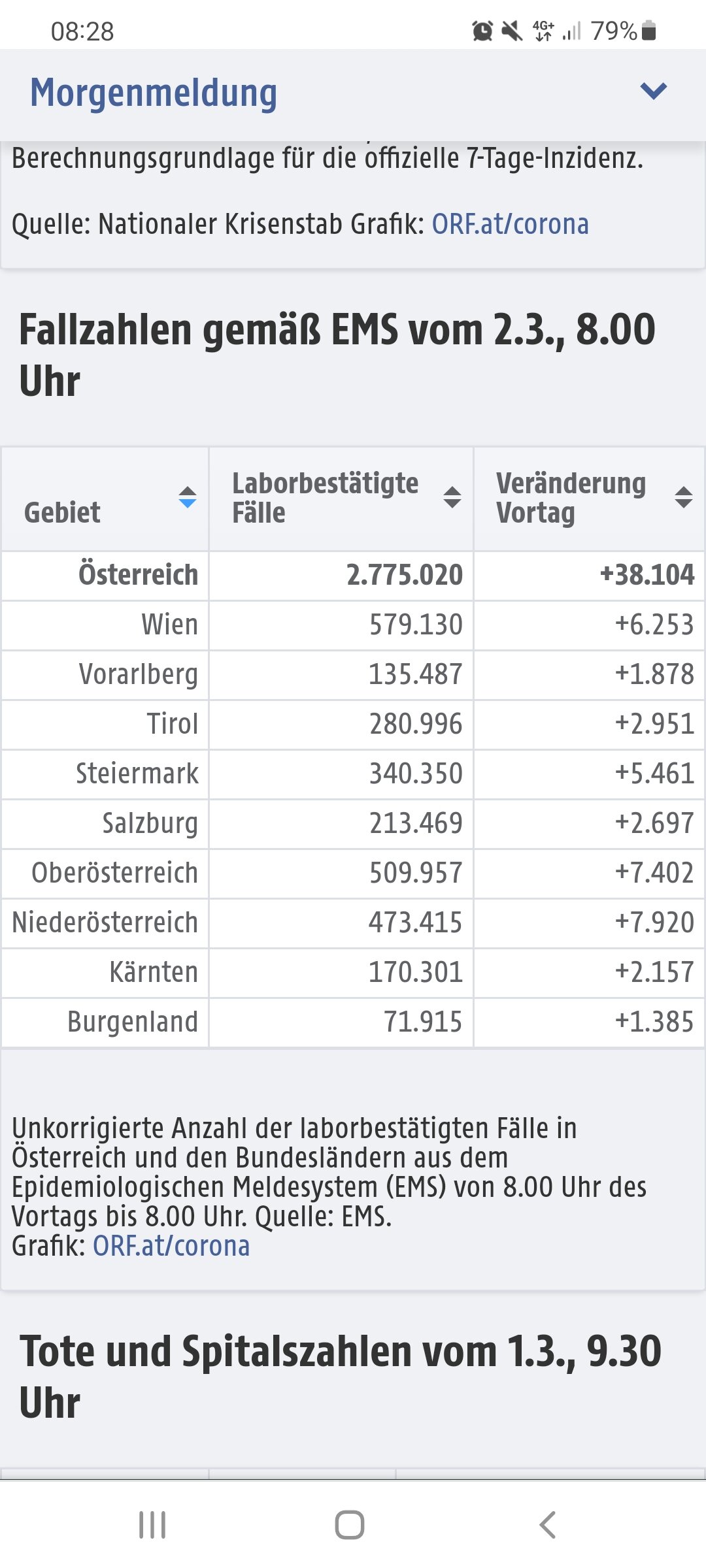Tap the Burgenland table row
Viewport: 706px width, 1568px height.
pos(353,1022)
